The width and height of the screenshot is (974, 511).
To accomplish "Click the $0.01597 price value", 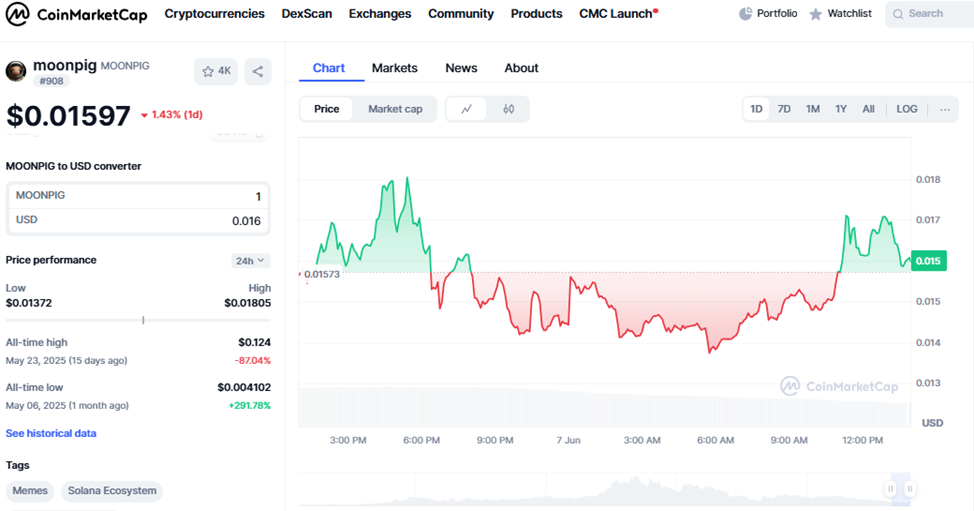I will [x=68, y=116].
